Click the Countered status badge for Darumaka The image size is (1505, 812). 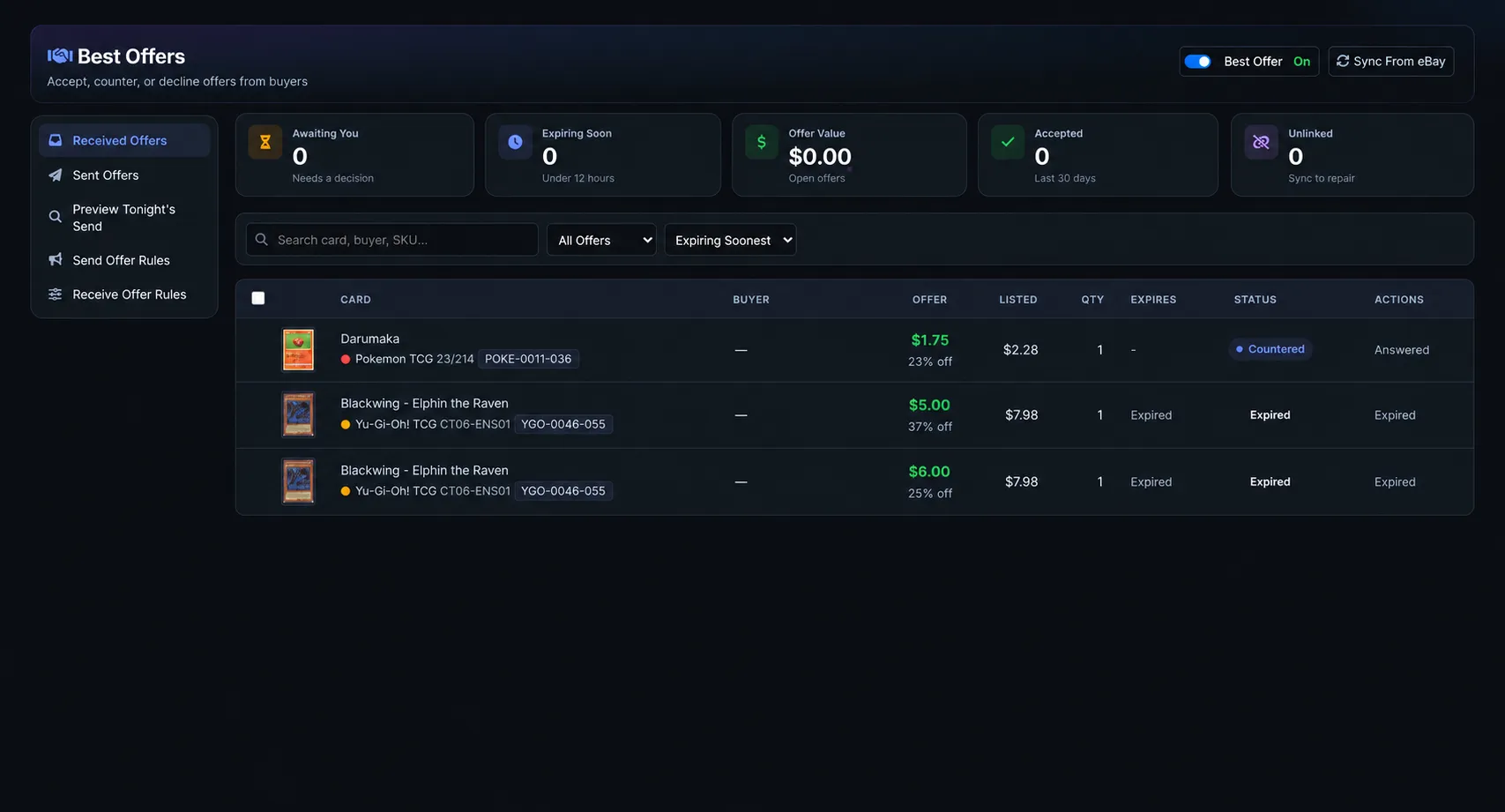[1270, 349]
